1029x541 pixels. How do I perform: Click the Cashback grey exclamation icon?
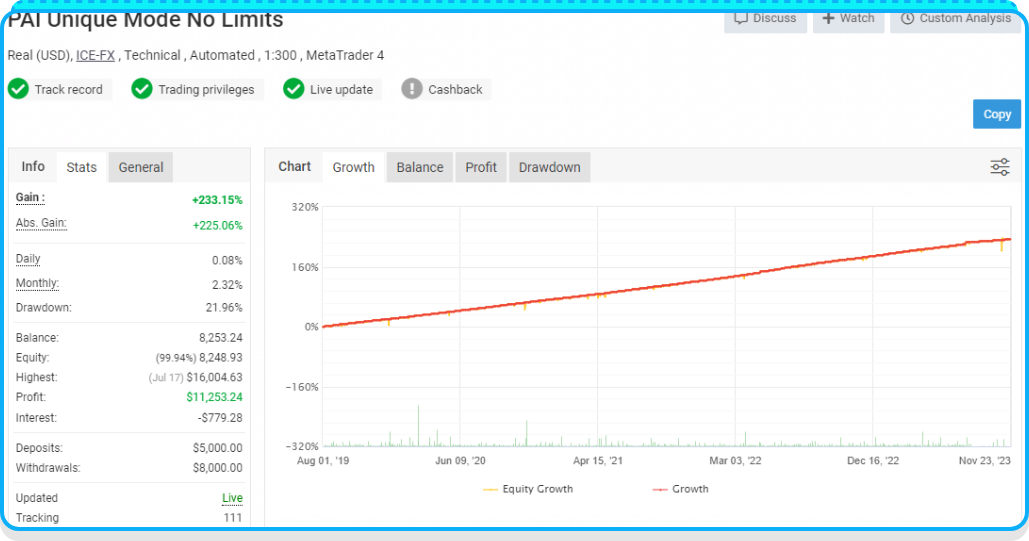coord(412,89)
